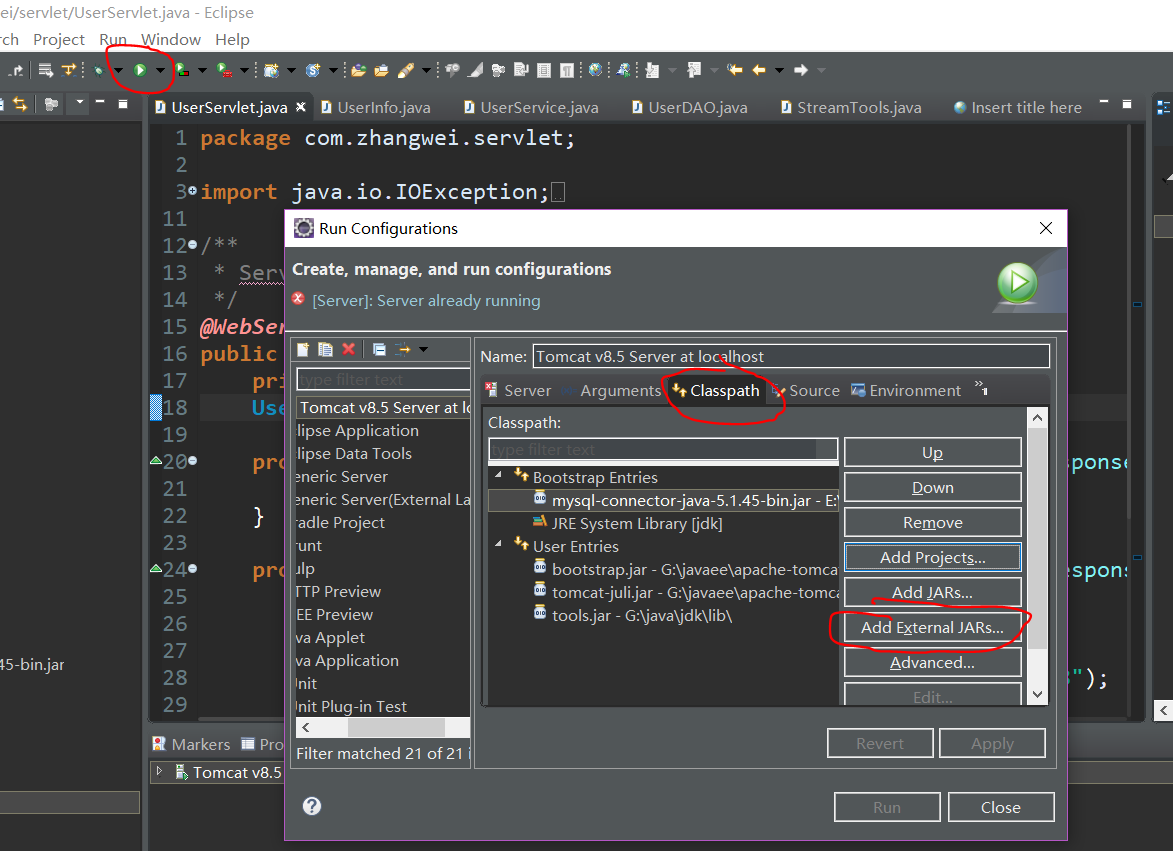1173x851 pixels.
Task: Click the Up button
Action: [x=932, y=452]
